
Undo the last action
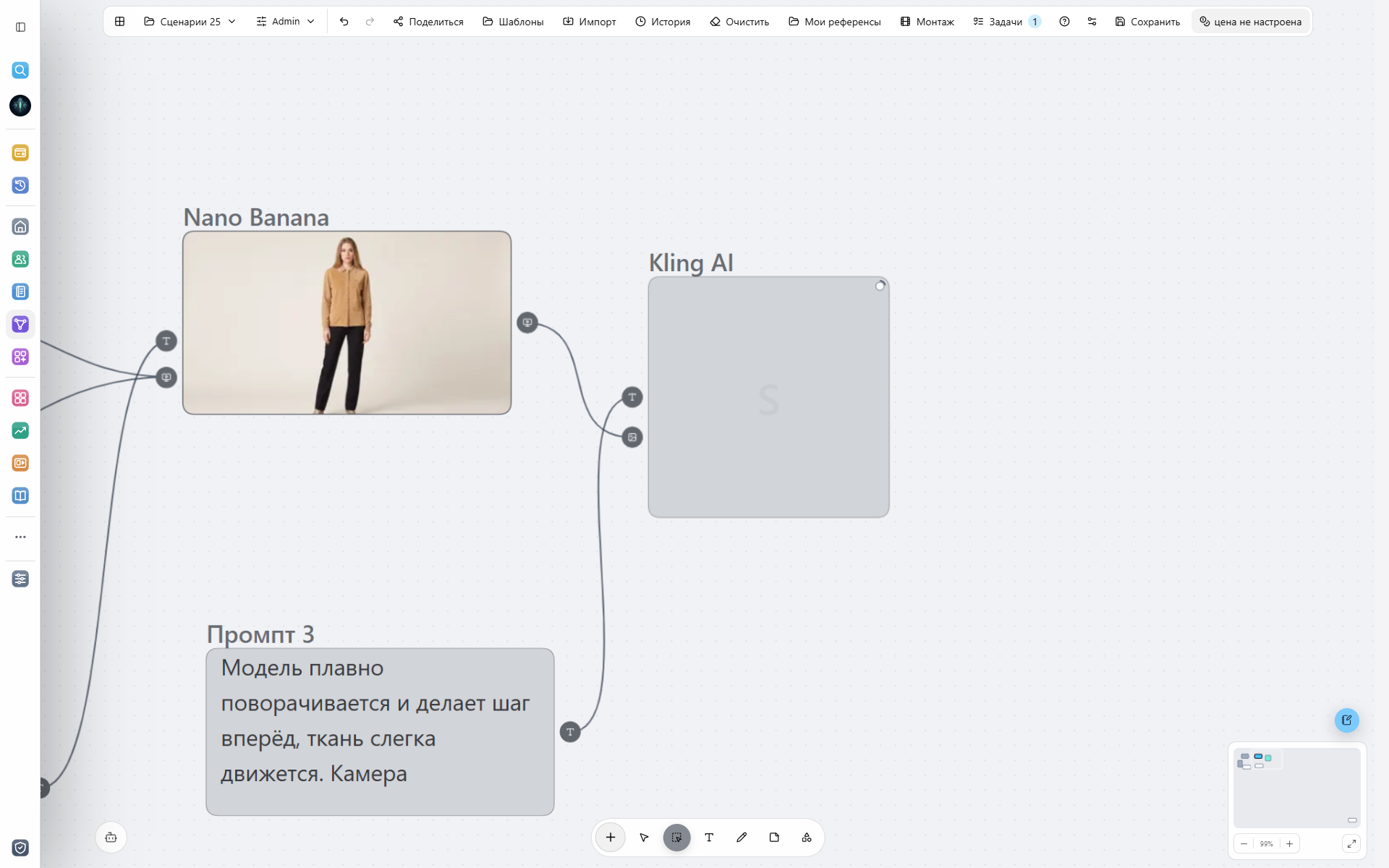tap(344, 22)
